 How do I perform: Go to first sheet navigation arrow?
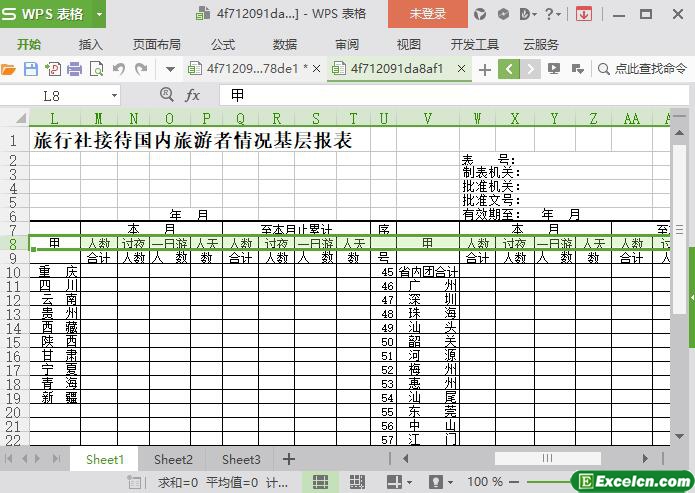click(x=8, y=459)
